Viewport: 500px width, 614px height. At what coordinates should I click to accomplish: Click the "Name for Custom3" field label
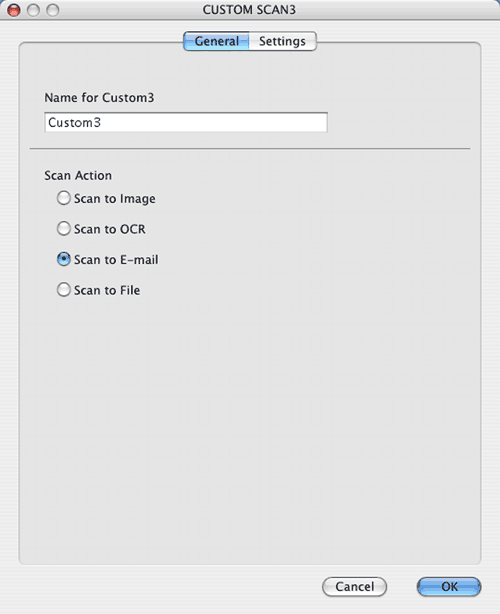click(99, 98)
